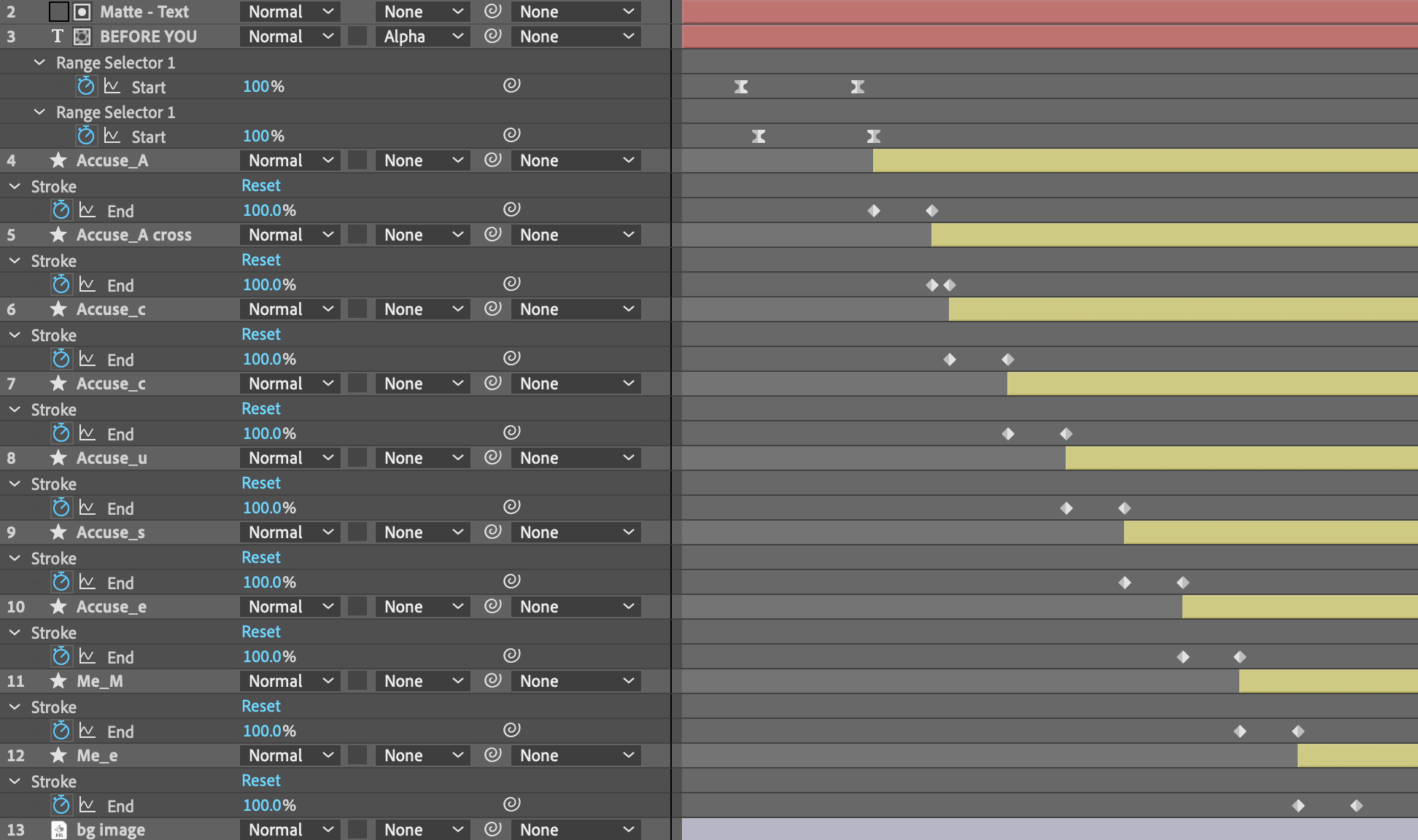Click the expression pickwhip for Accuse_A End property
1418x840 pixels.
(x=511, y=209)
